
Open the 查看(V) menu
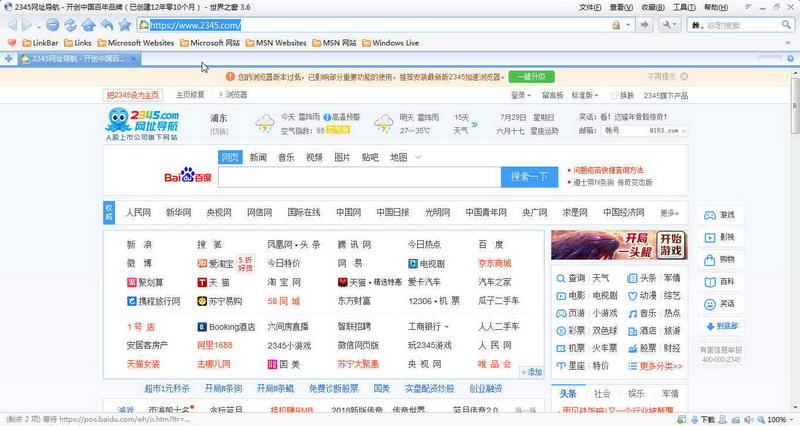point(621,7)
